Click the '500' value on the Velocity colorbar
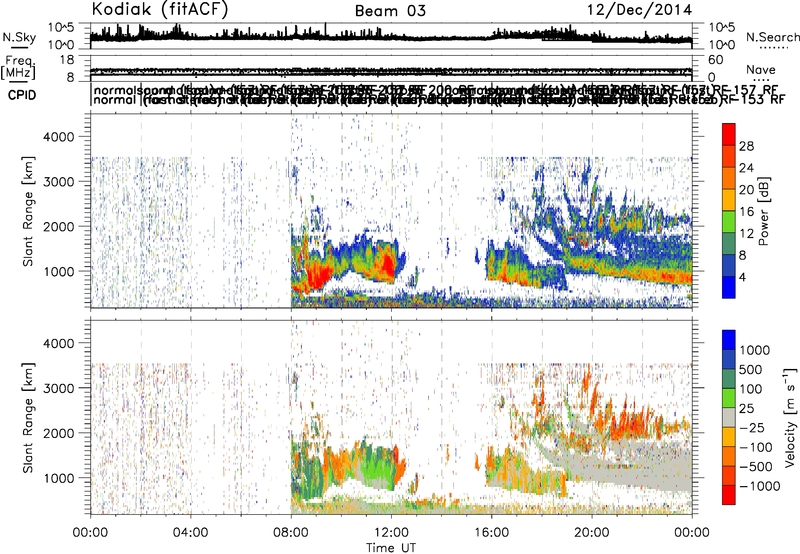Screen dimensions: 800x554 751,370
